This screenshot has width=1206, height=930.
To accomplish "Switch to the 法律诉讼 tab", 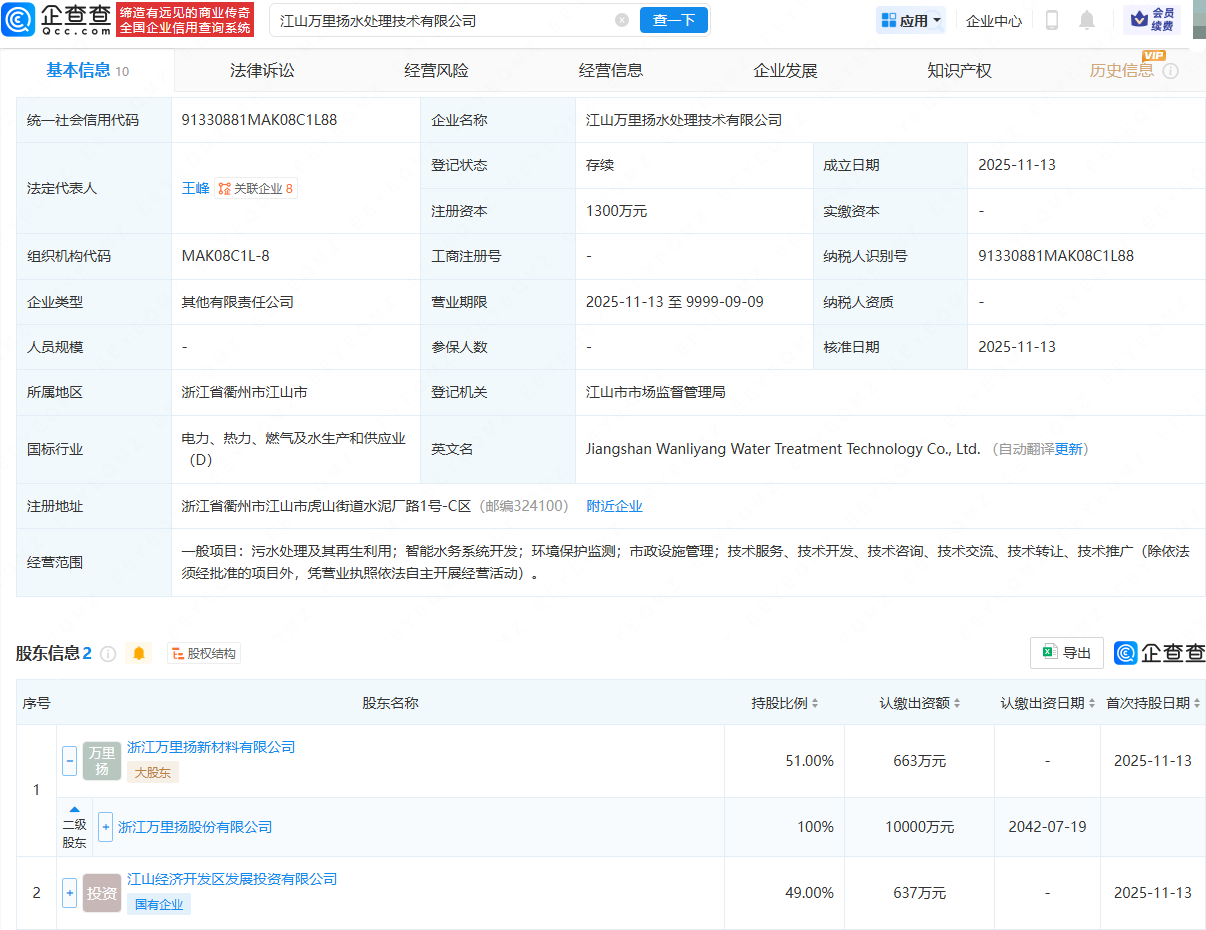I will point(262,71).
